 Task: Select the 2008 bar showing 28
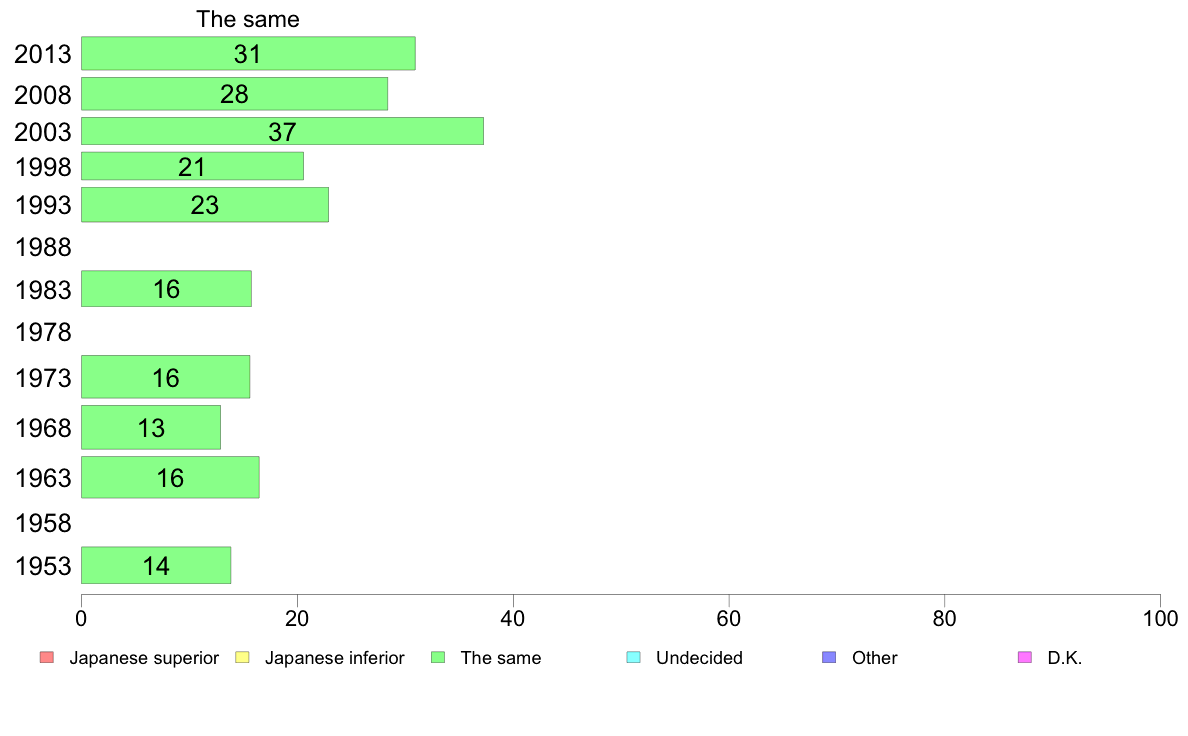(x=234, y=94)
